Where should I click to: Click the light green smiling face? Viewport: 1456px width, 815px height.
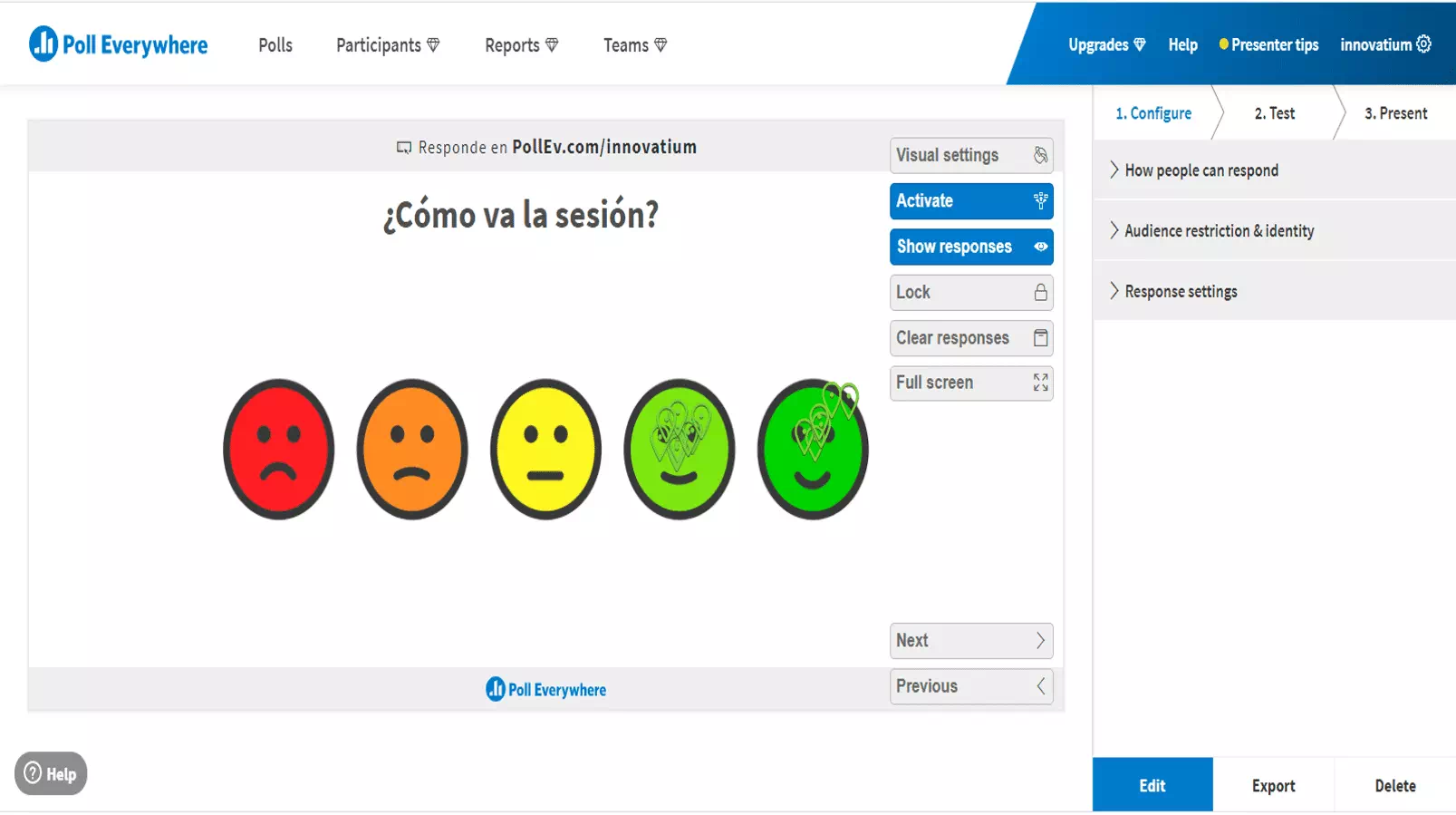pyautogui.click(x=679, y=450)
